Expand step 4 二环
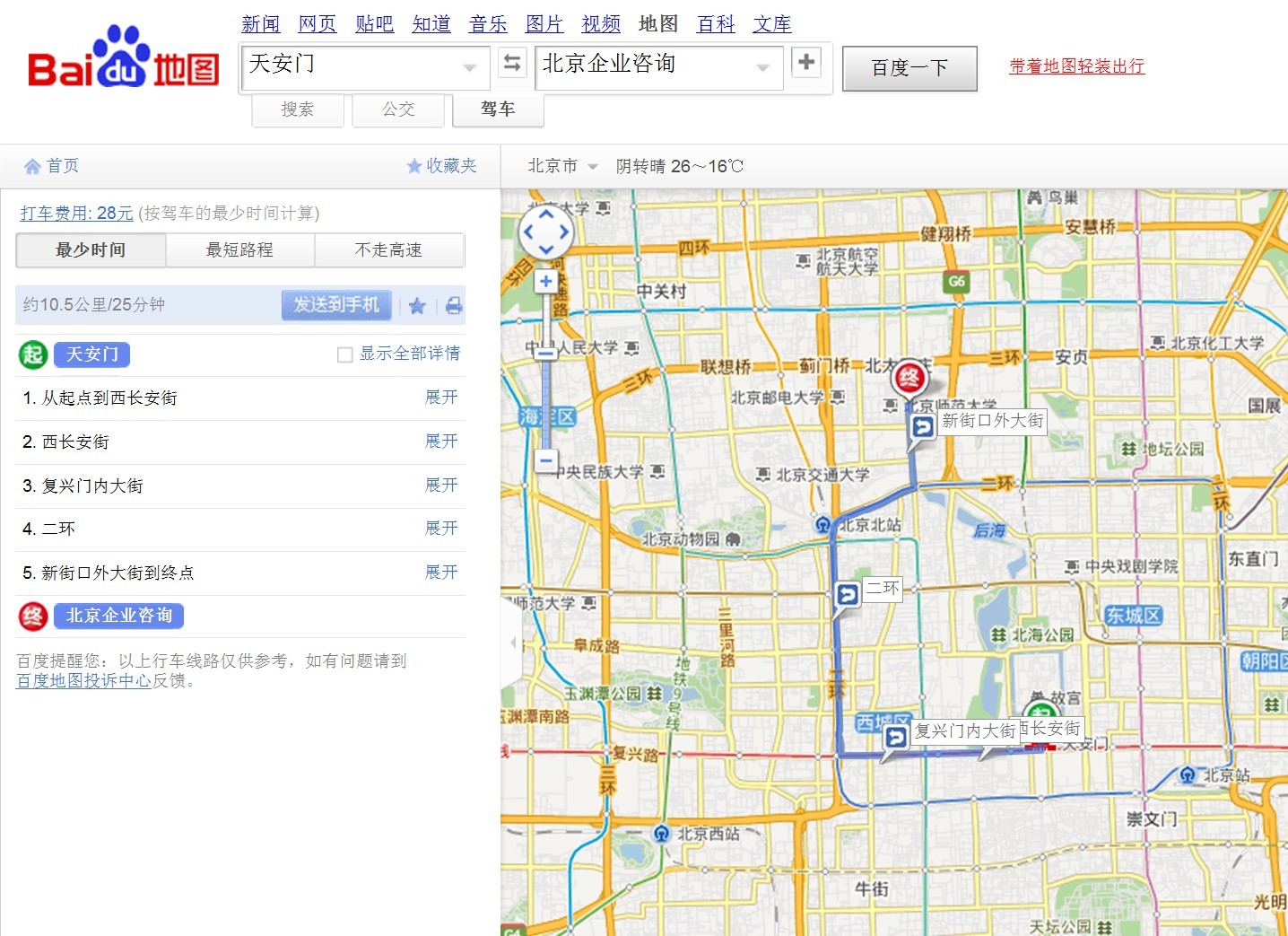Viewport: 1288px width, 936px height. 441,529
